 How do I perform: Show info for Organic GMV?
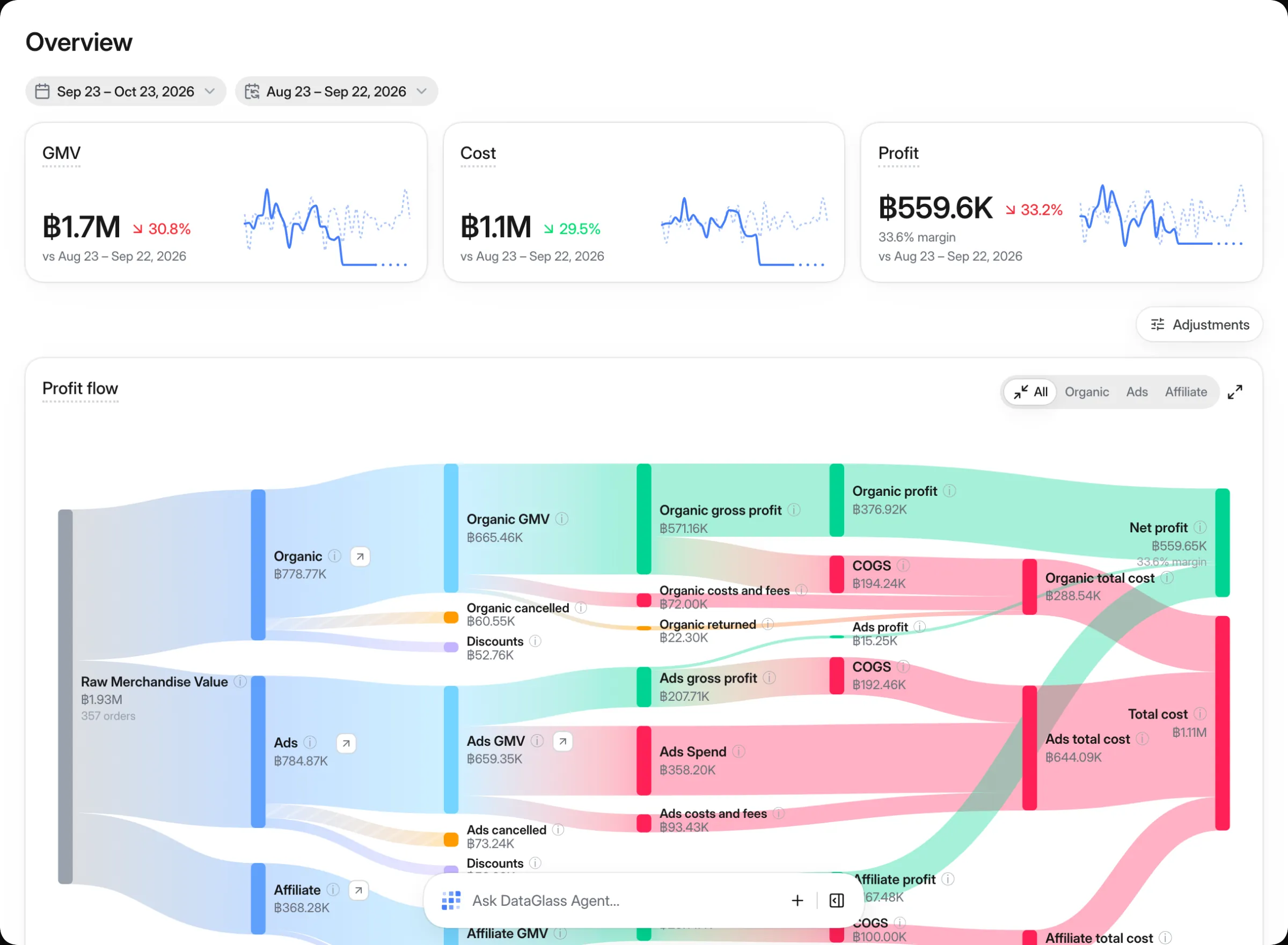(x=562, y=519)
